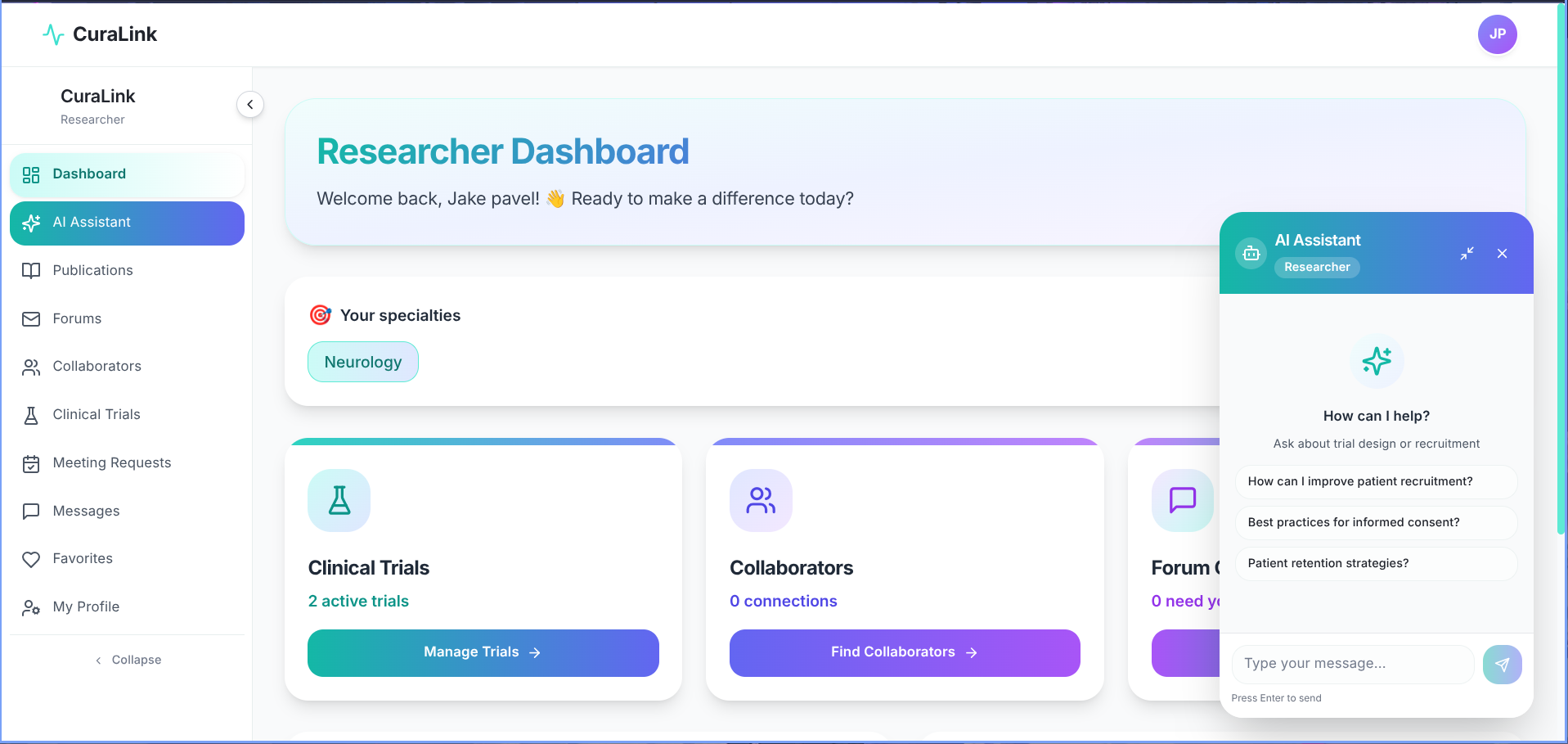Click flask icon on Clinical Trials card
Image resolution: width=1568 pixels, height=744 pixels.
pos(339,500)
